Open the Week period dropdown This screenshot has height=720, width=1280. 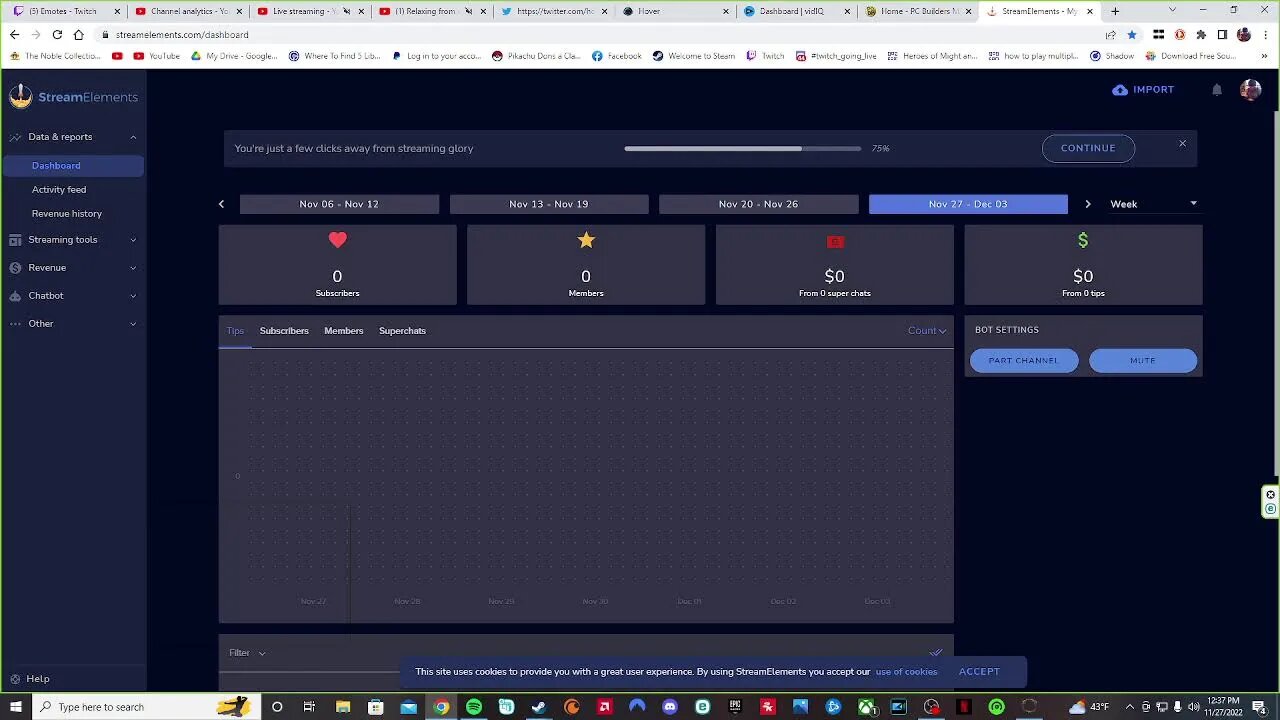click(x=1153, y=204)
